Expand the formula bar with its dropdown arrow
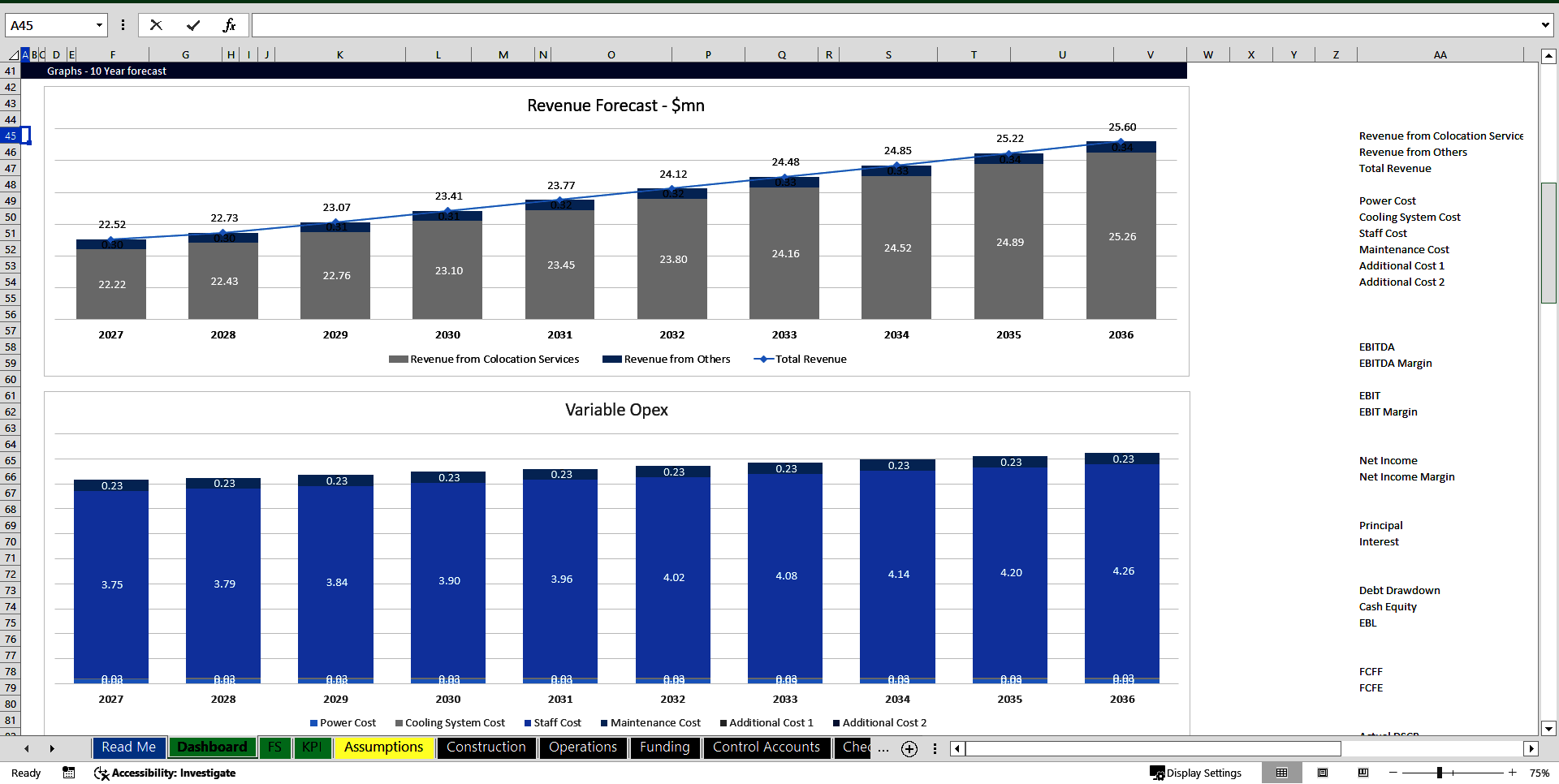Viewport: 1559px width, 784px height. pos(1546,24)
